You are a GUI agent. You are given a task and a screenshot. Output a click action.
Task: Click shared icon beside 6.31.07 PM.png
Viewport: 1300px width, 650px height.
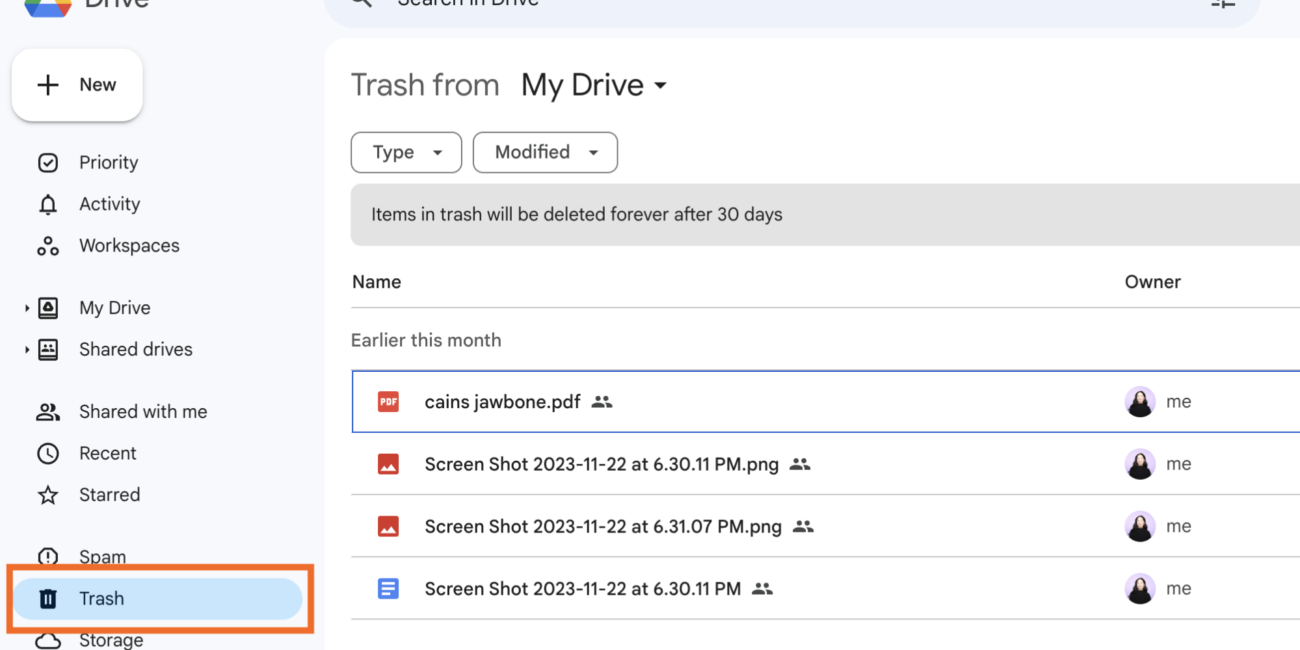(x=803, y=526)
